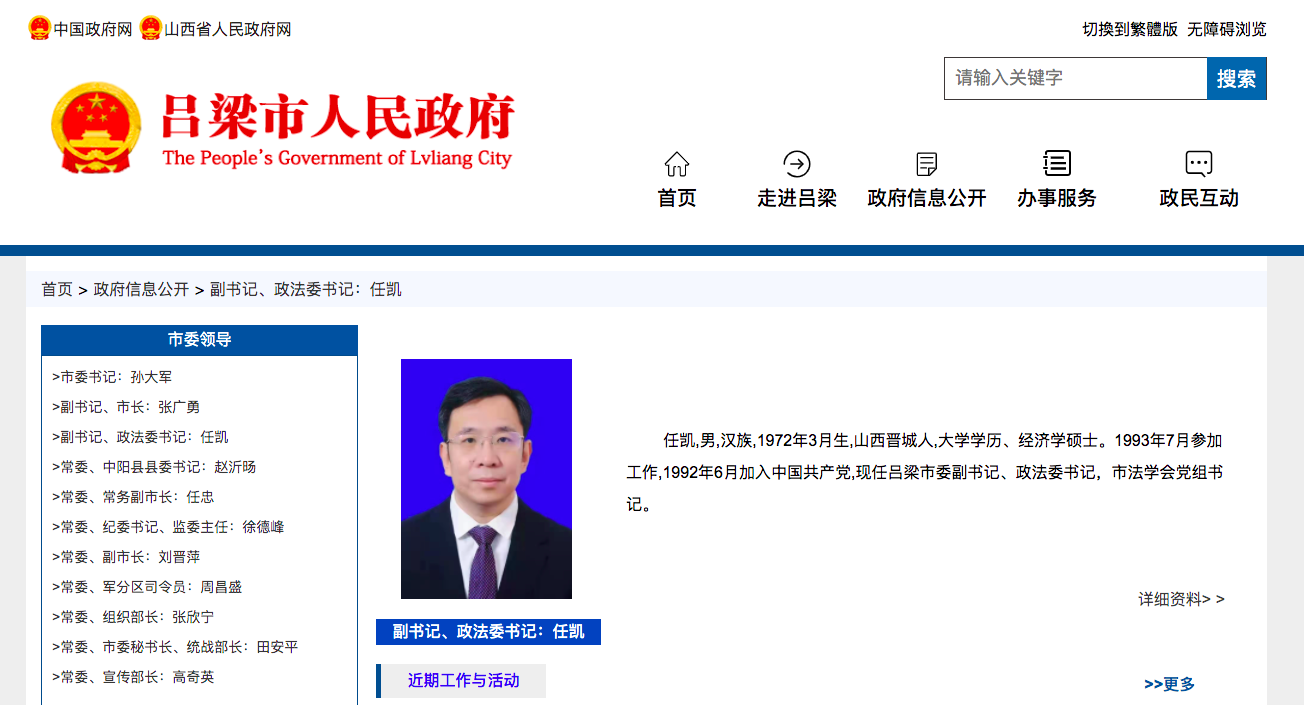The height and width of the screenshot is (705, 1304).
Task: Click the portrait photo of 任凯
Action: coord(486,477)
